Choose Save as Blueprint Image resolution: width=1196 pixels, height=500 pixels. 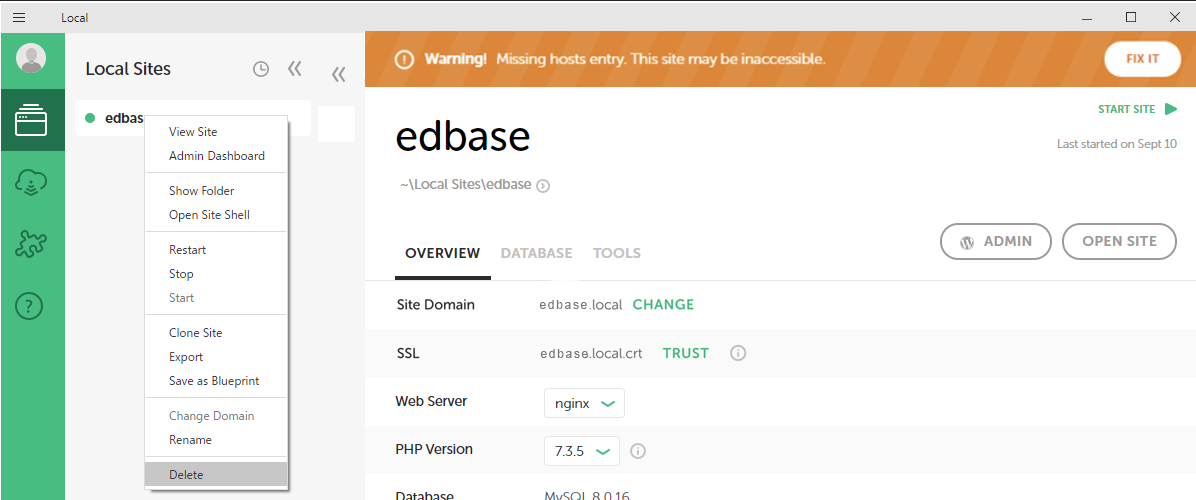click(216, 380)
